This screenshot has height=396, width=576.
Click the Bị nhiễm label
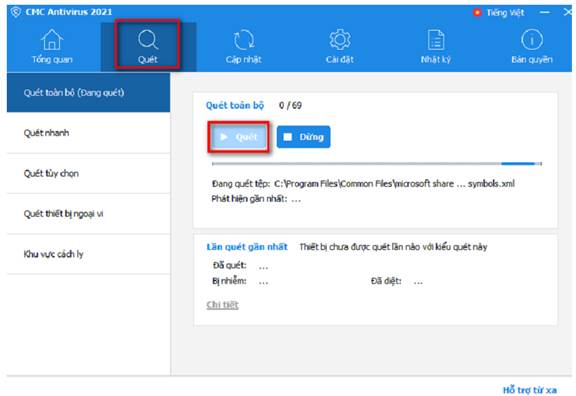click(x=229, y=281)
